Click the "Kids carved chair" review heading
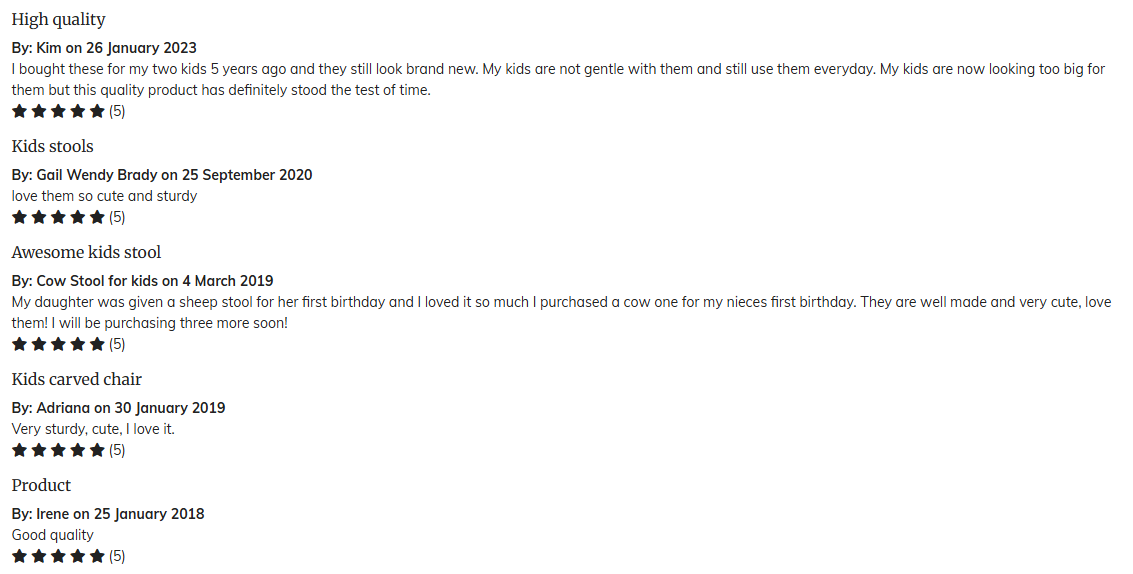 (76, 380)
